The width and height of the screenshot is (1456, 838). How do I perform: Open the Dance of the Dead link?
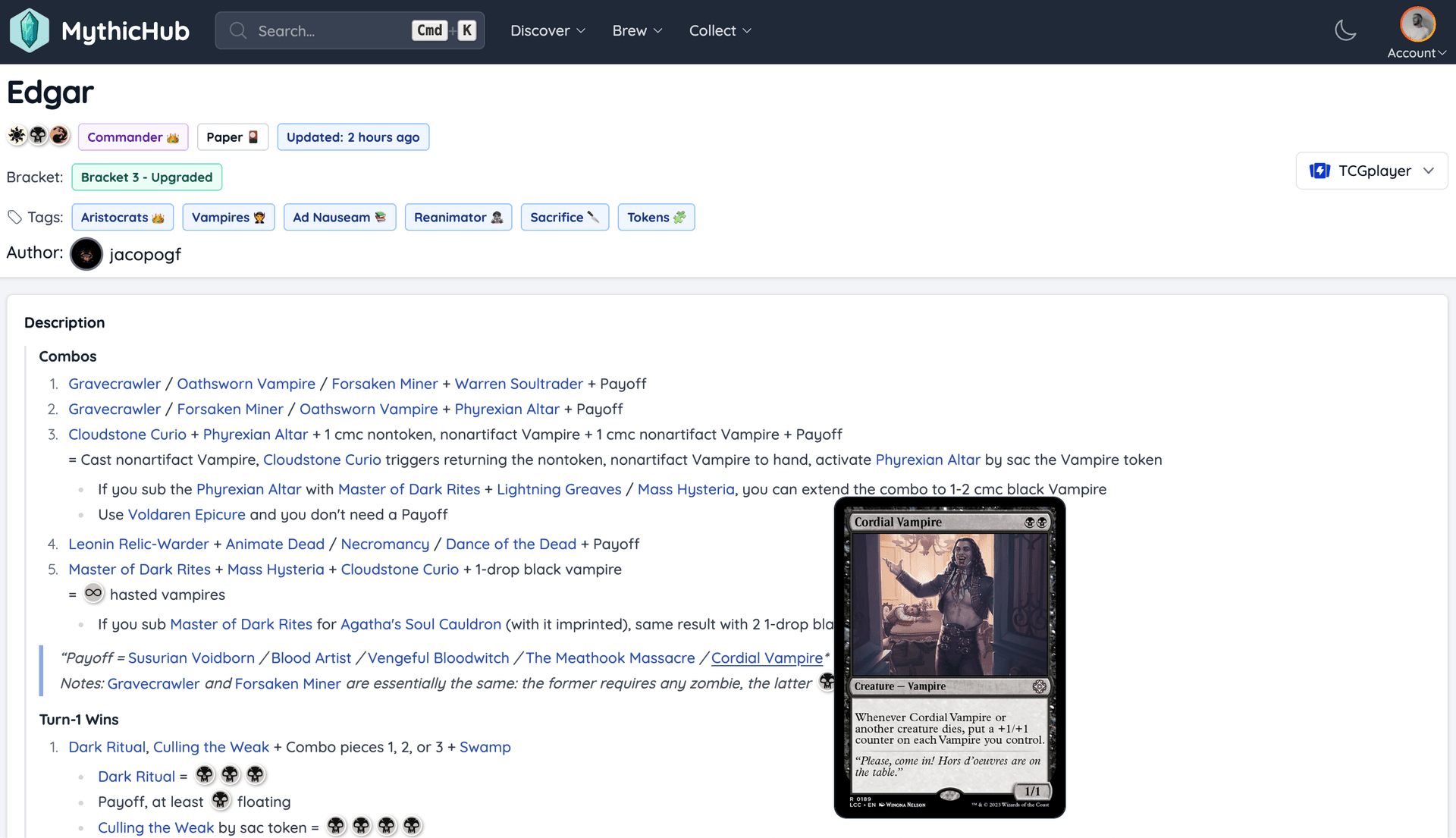[510, 544]
